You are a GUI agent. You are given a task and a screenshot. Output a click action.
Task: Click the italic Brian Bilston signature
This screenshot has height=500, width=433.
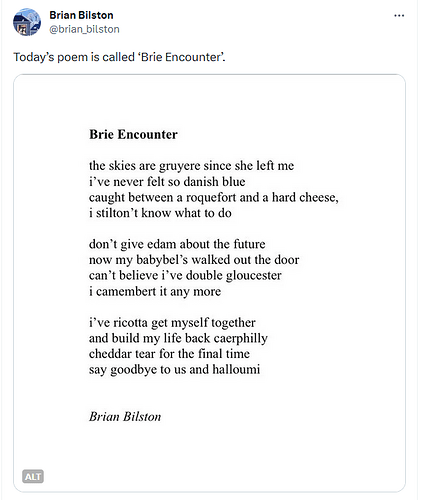pos(125,417)
